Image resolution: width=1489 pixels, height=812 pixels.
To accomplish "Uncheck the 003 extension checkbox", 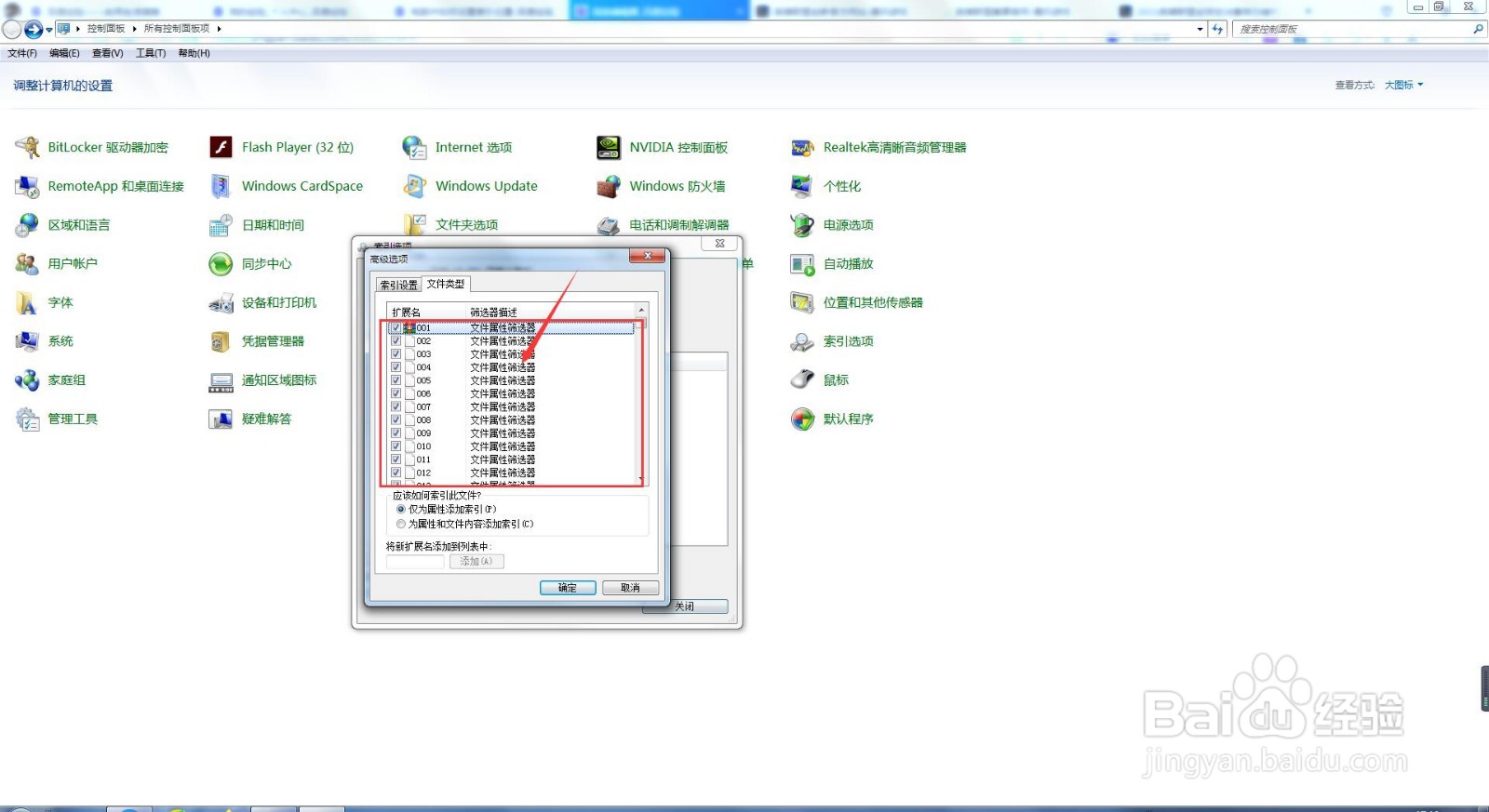I will [396, 354].
